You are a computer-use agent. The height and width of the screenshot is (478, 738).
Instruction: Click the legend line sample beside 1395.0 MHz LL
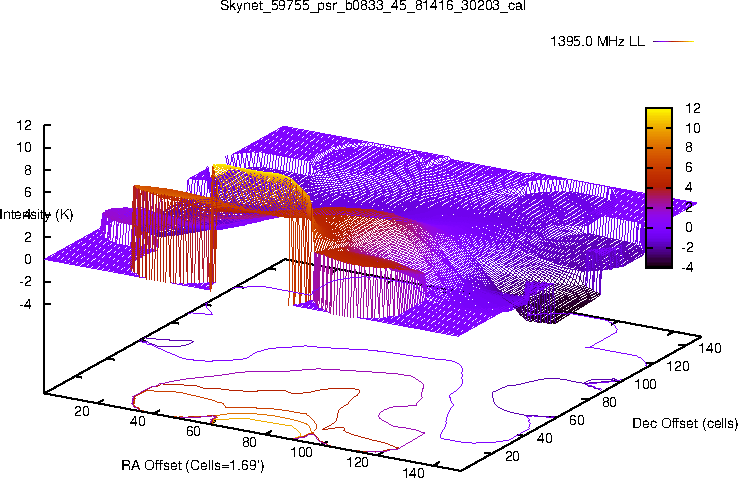(674, 41)
